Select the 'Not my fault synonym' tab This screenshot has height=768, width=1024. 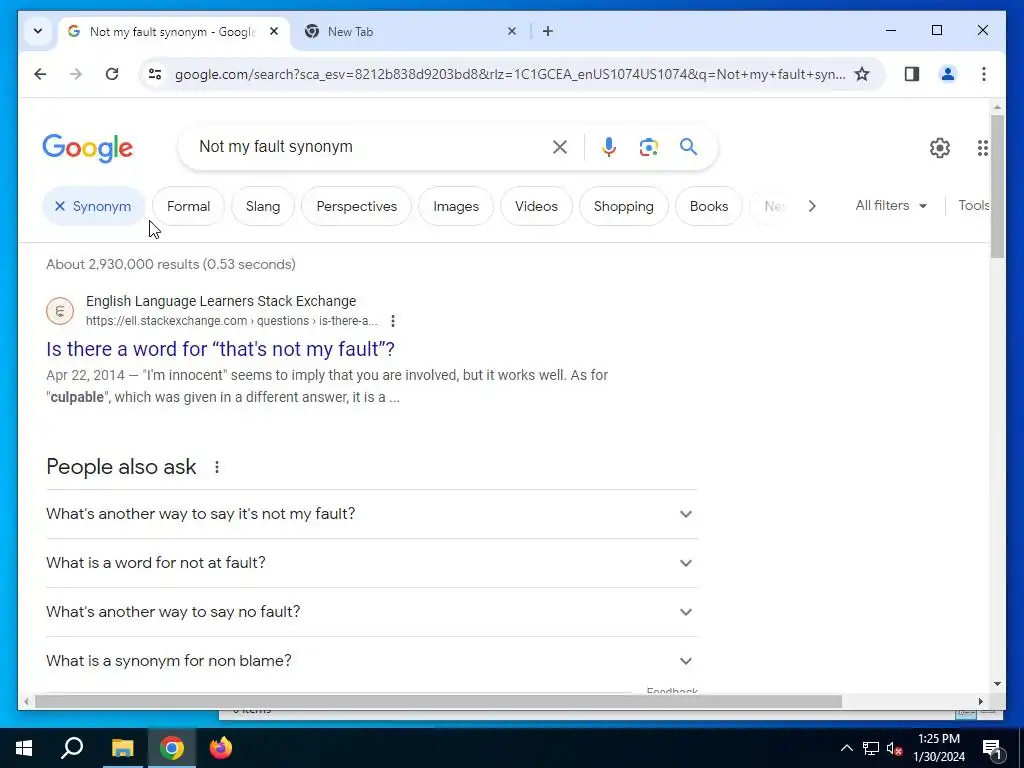(x=172, y=31)
